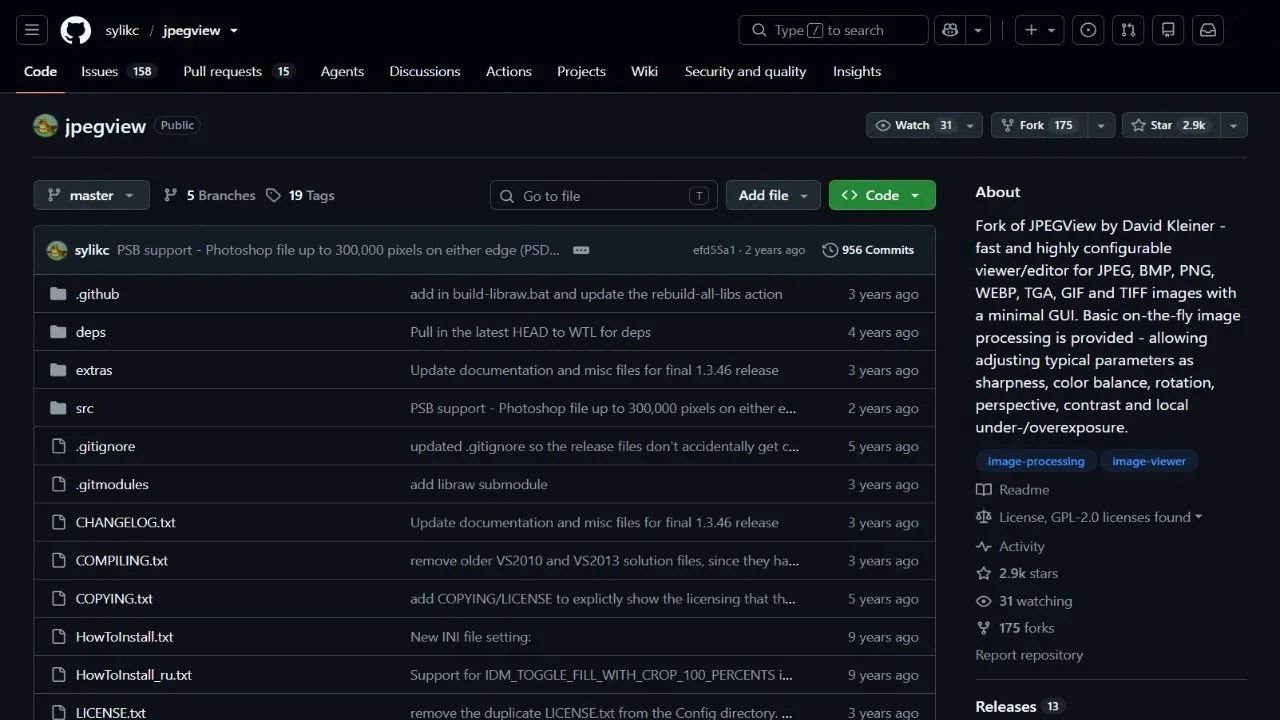The width and height of the screenshot is (1280, 720).
Task: Switch to the Issues tab
Action: (118, 71)
